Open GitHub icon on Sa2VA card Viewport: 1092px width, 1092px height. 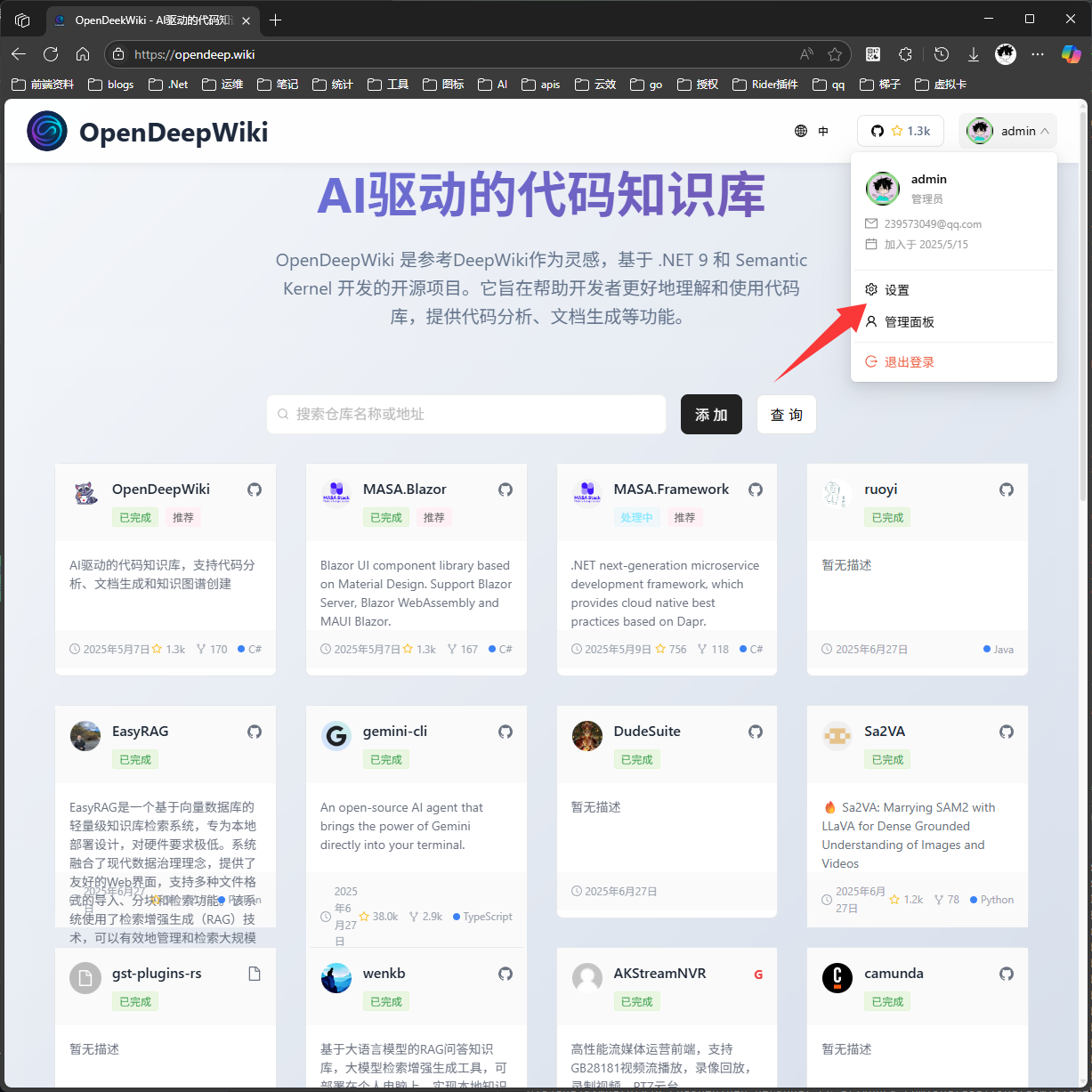1007,732
